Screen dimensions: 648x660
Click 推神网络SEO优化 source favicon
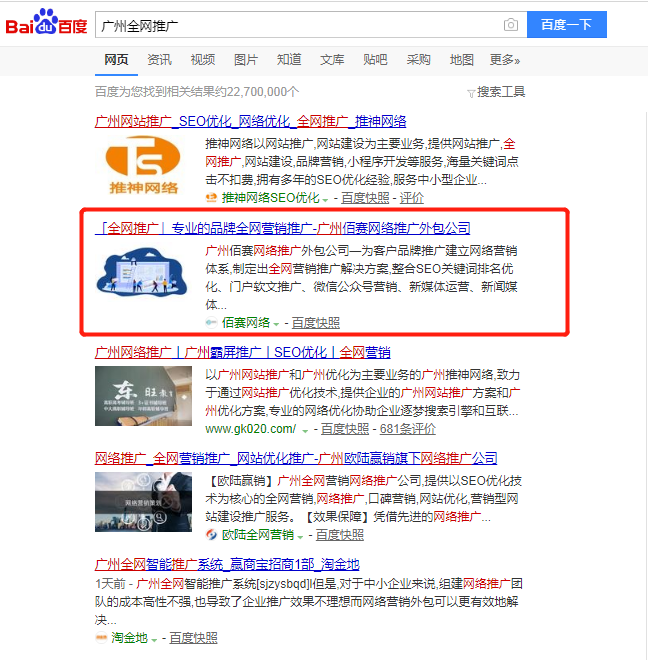point(211,197)
